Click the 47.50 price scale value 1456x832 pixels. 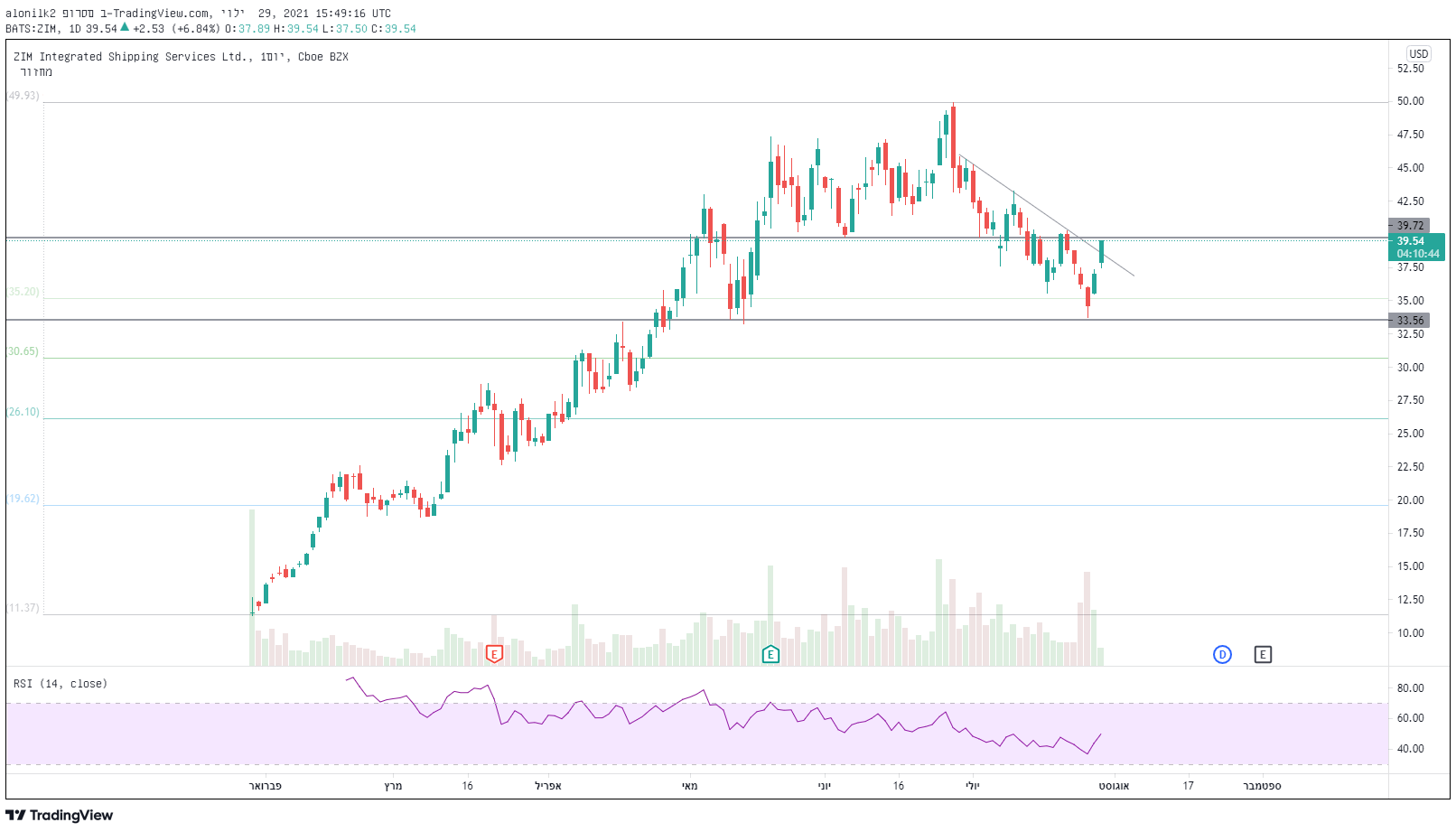(x=1411, y=135)
